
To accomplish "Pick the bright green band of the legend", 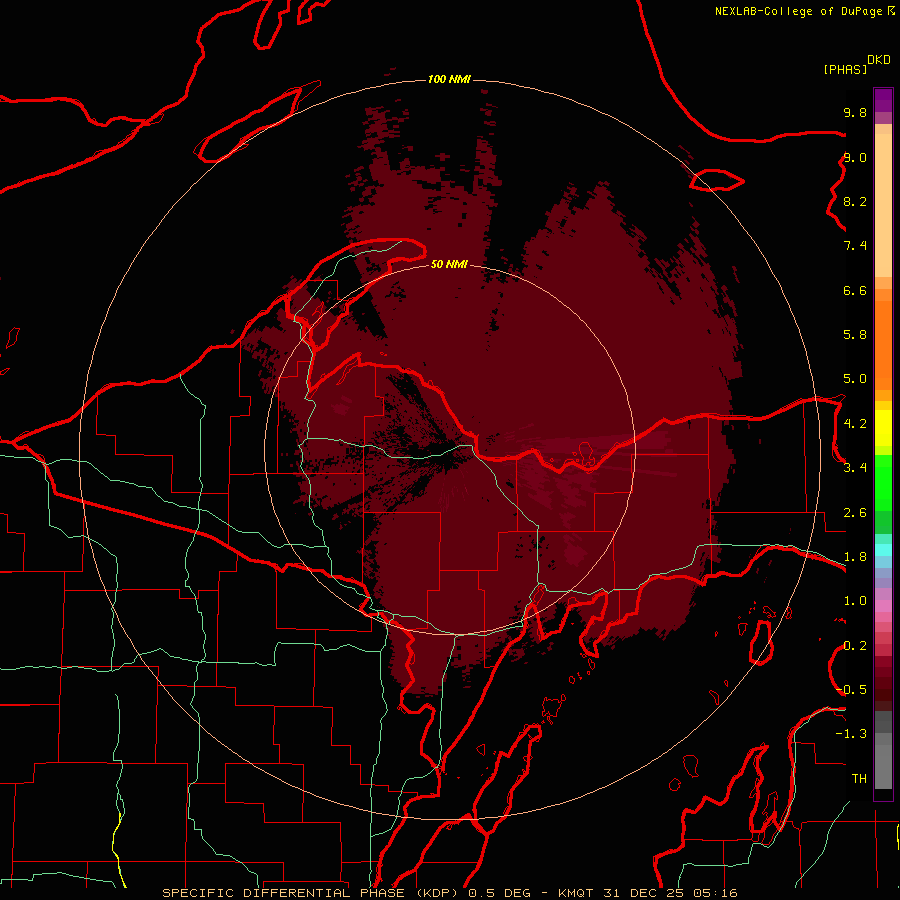I will point(883,485).
